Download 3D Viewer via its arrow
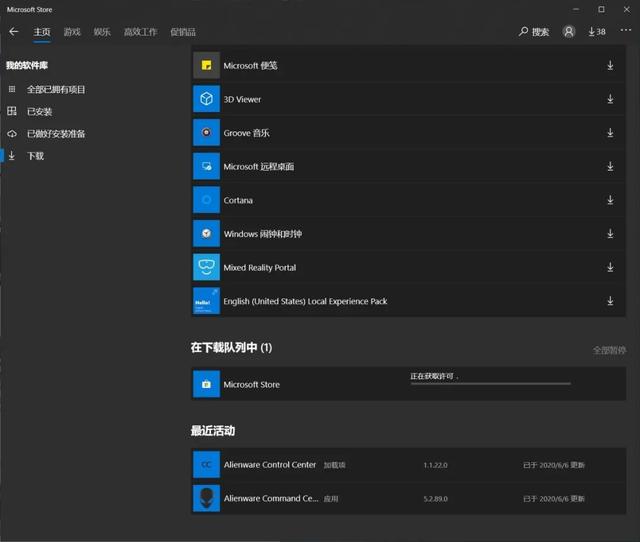Image resolution: width=640 pixels, height=542 pixels. coord(610,99)
